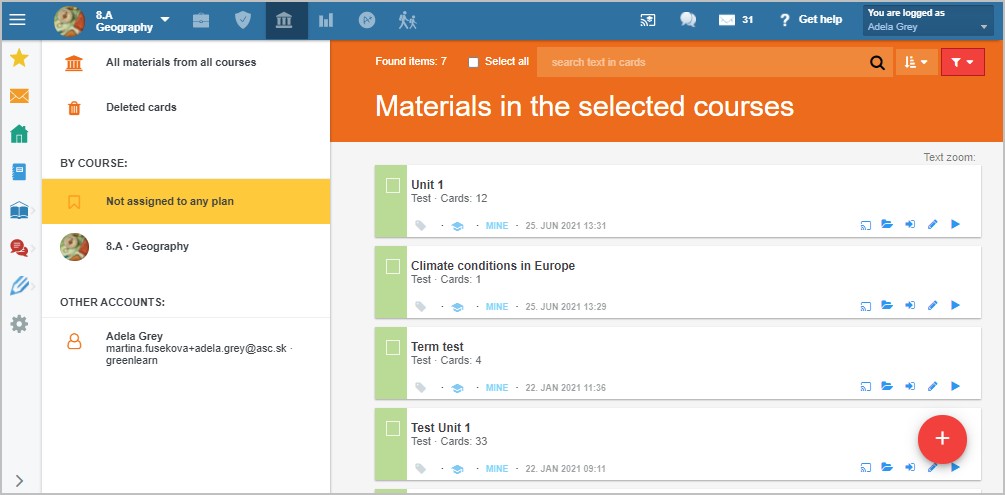Click the folder icon on Climate conditions card
The image size is (1005, 495).
coord(887,305)
